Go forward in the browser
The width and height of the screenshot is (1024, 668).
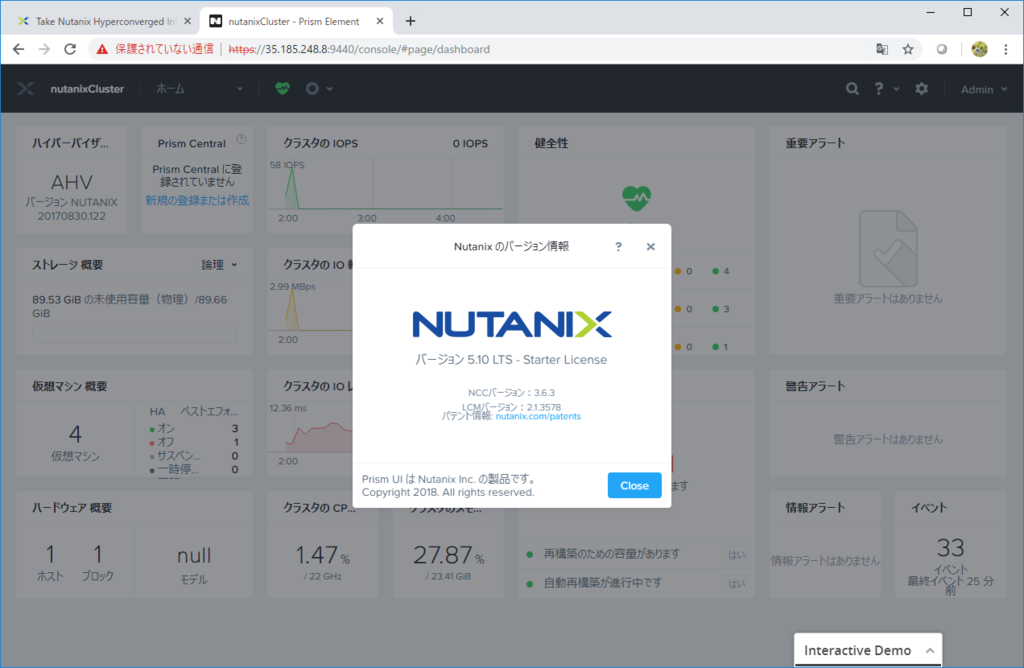pyautogui.click(x=44, y=49)
